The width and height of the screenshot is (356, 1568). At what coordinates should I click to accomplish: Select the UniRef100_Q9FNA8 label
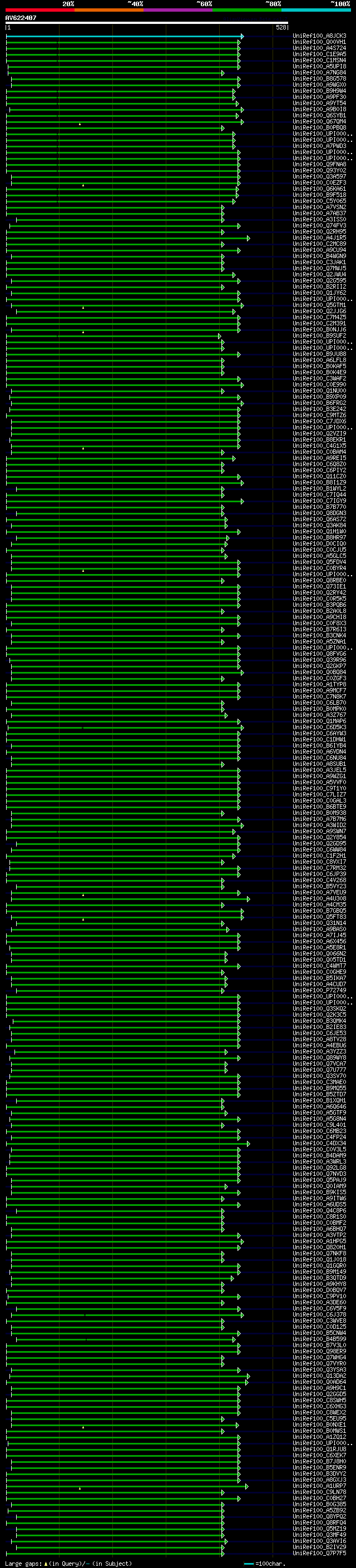[x=319, y=164]
